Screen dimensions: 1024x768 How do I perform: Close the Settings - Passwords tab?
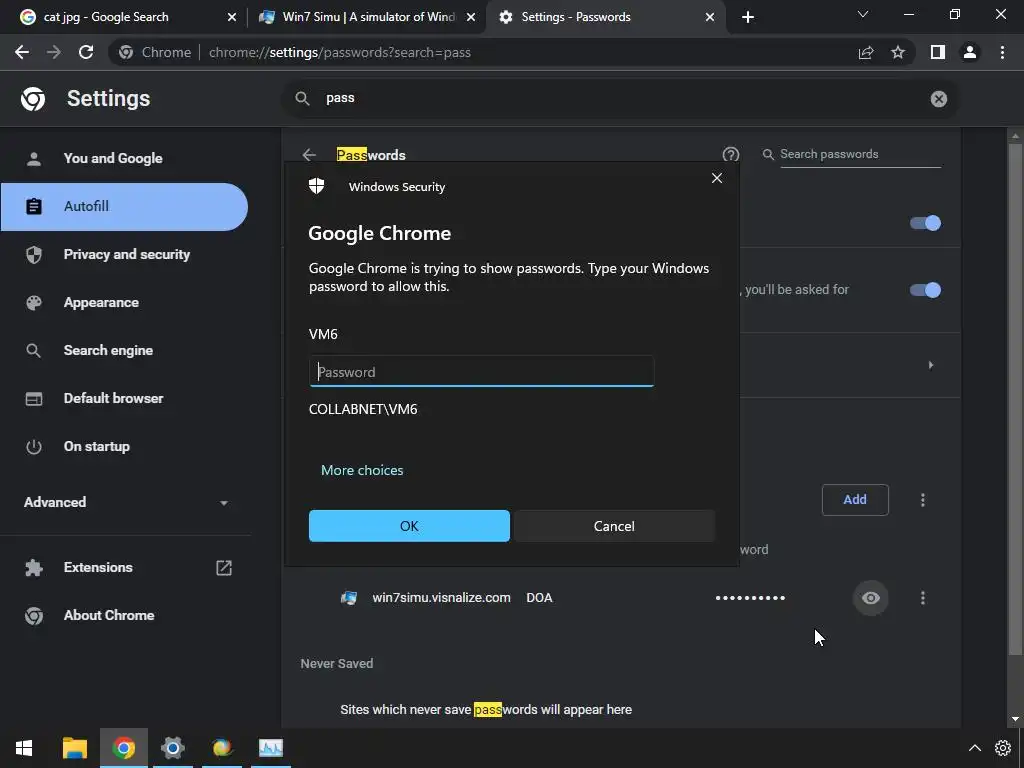tap(710, 17)
